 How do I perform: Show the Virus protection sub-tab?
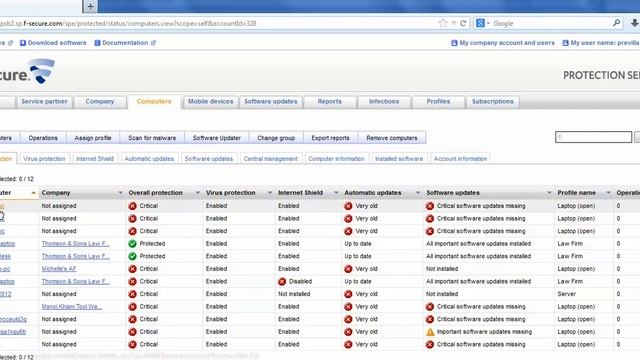click(44, 159)
